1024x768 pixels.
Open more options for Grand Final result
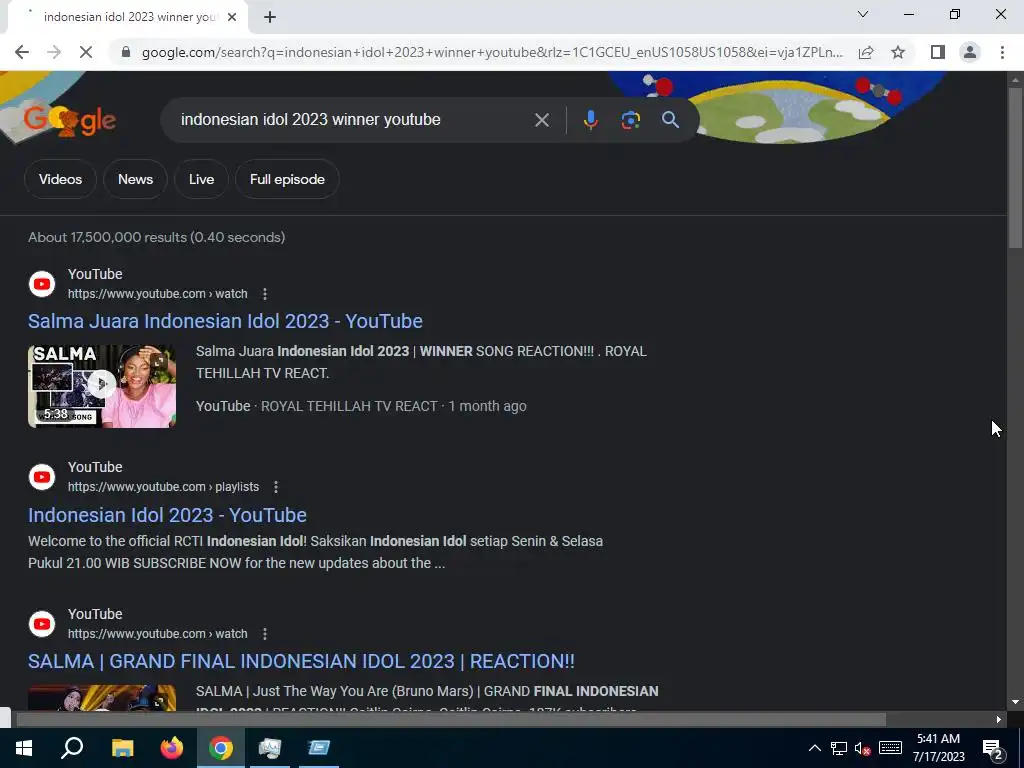(x=264, y=634)
